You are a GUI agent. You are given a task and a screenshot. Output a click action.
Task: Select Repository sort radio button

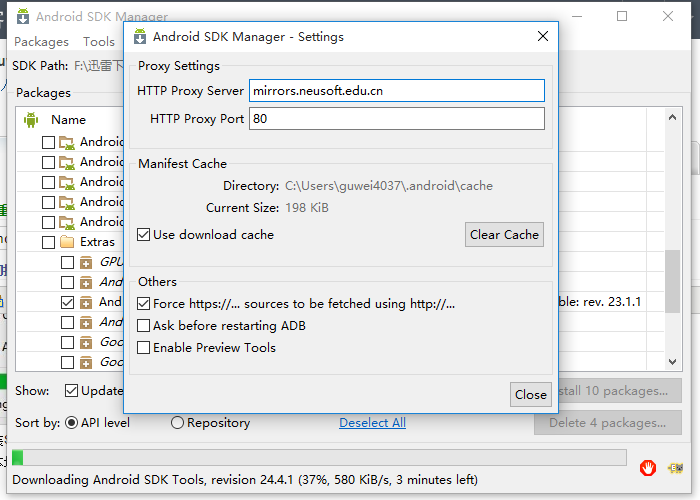tap(177, 422)
